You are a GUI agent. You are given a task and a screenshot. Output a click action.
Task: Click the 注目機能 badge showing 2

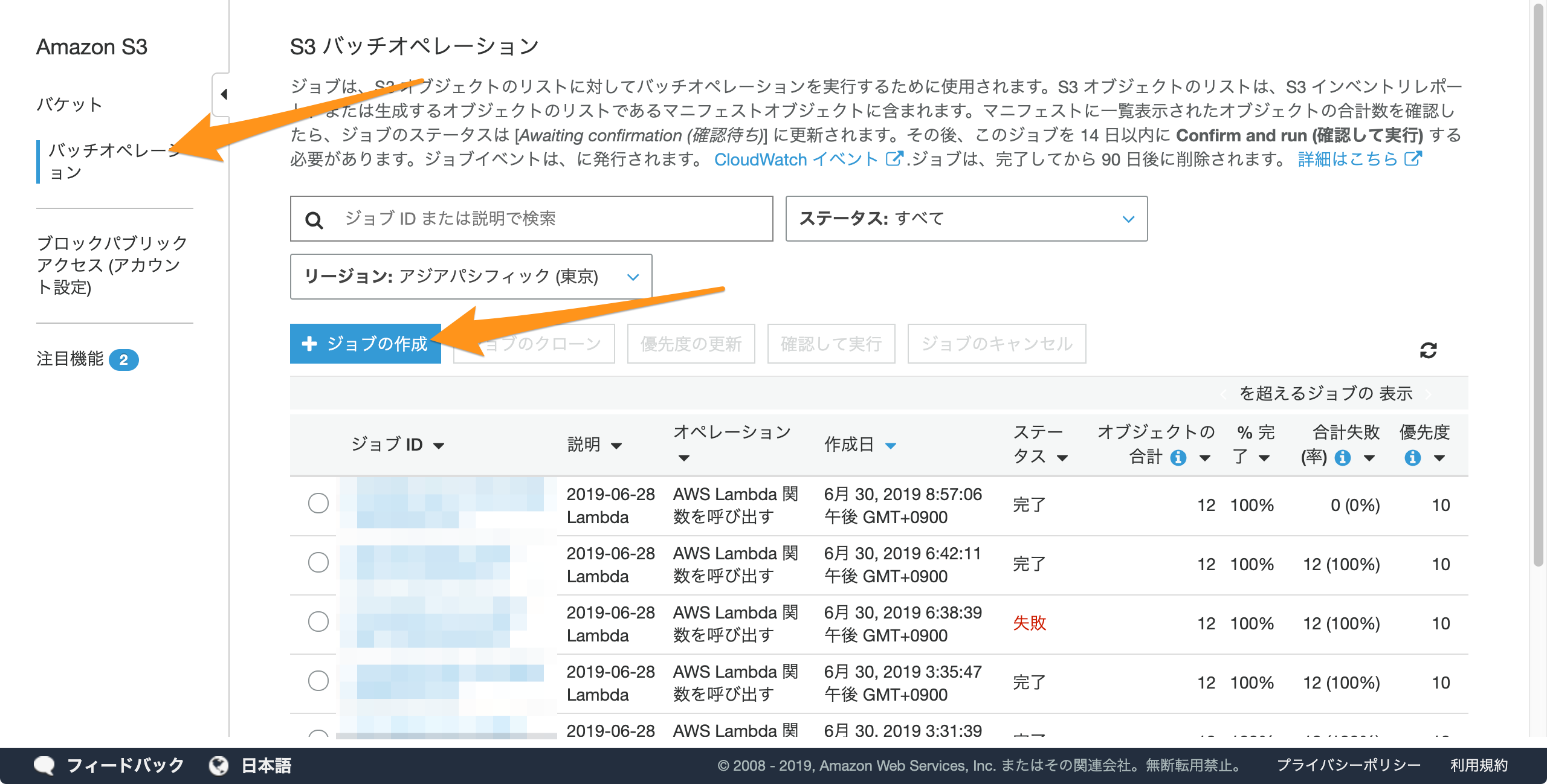pos(124,360)
